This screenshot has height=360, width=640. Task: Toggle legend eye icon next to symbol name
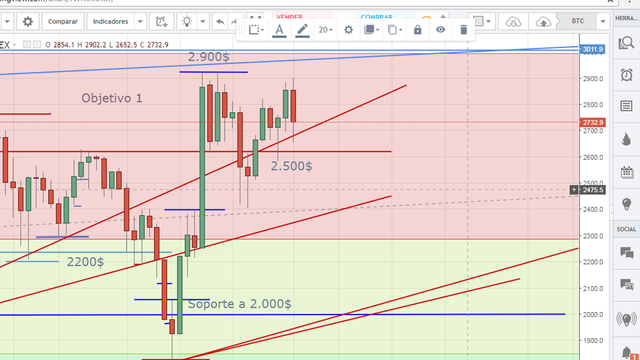[27, 44]
